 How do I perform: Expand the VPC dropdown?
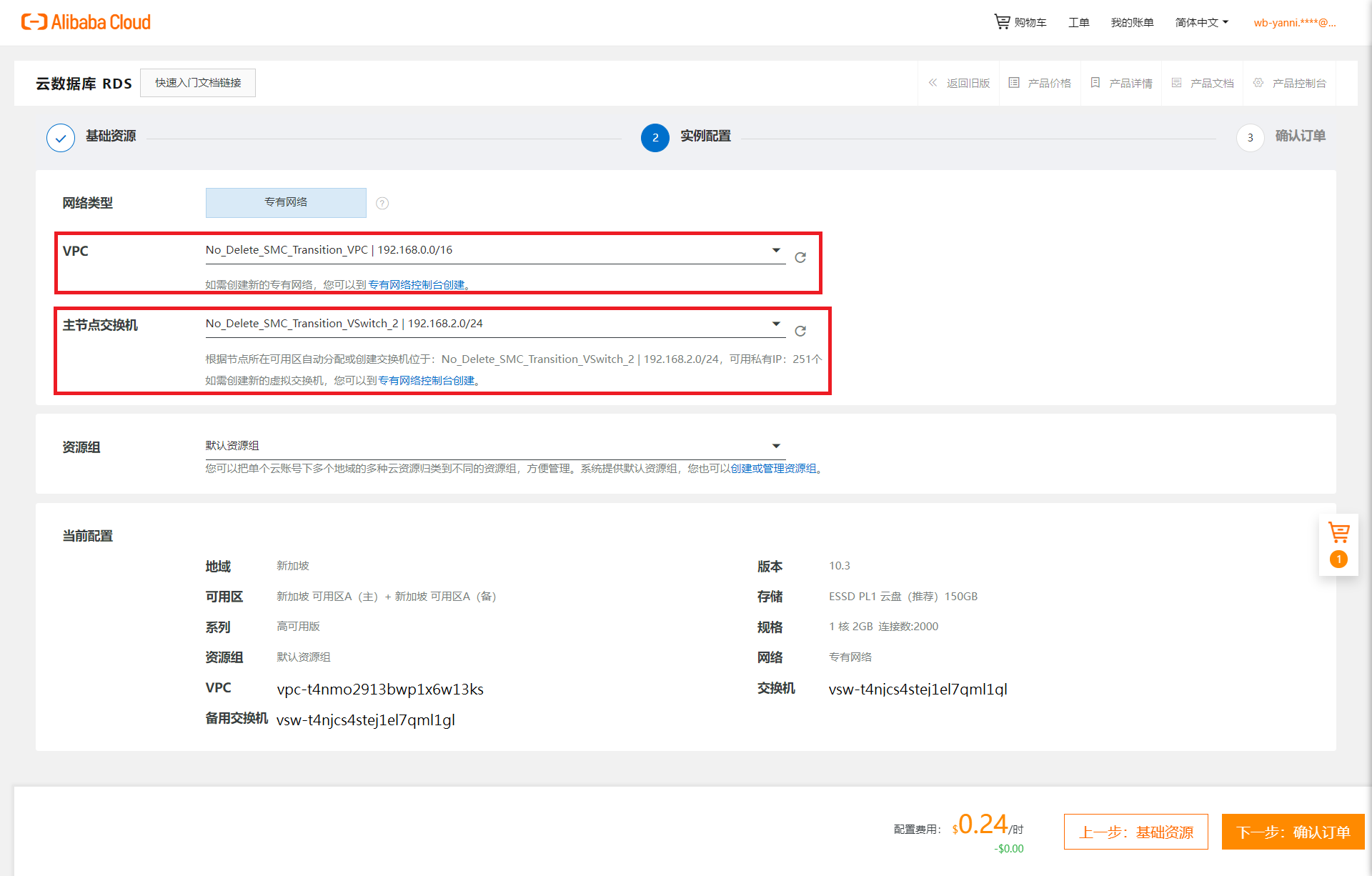coord(776,250)
